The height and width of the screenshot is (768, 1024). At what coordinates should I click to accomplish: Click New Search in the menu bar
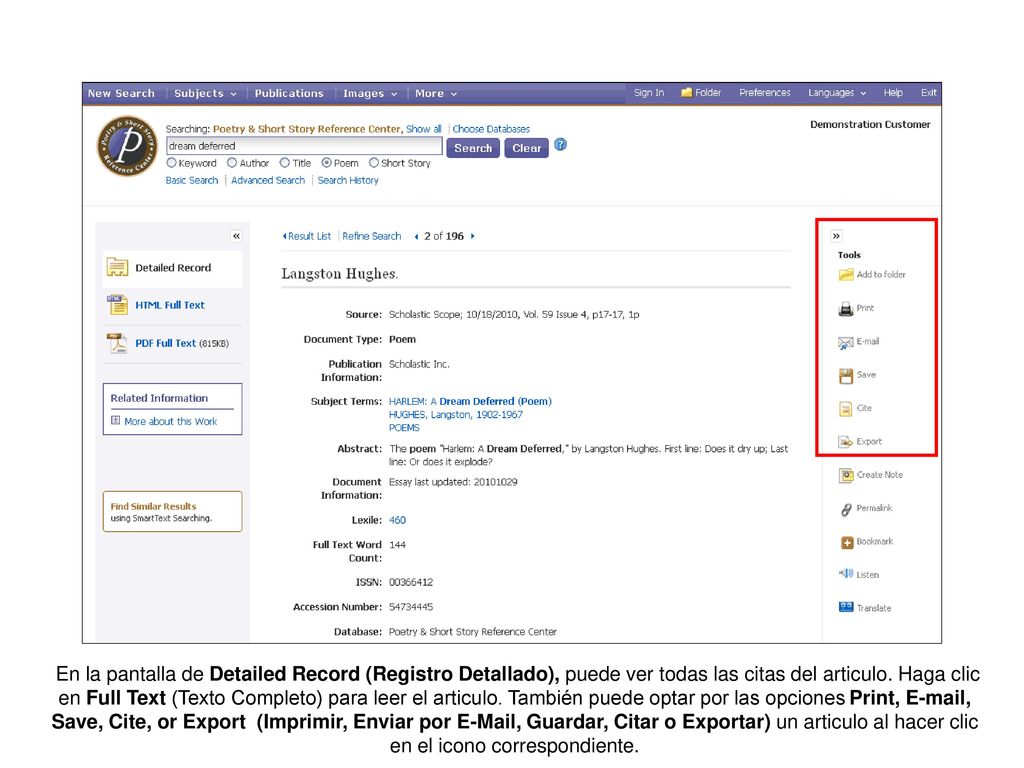point(121,93)
